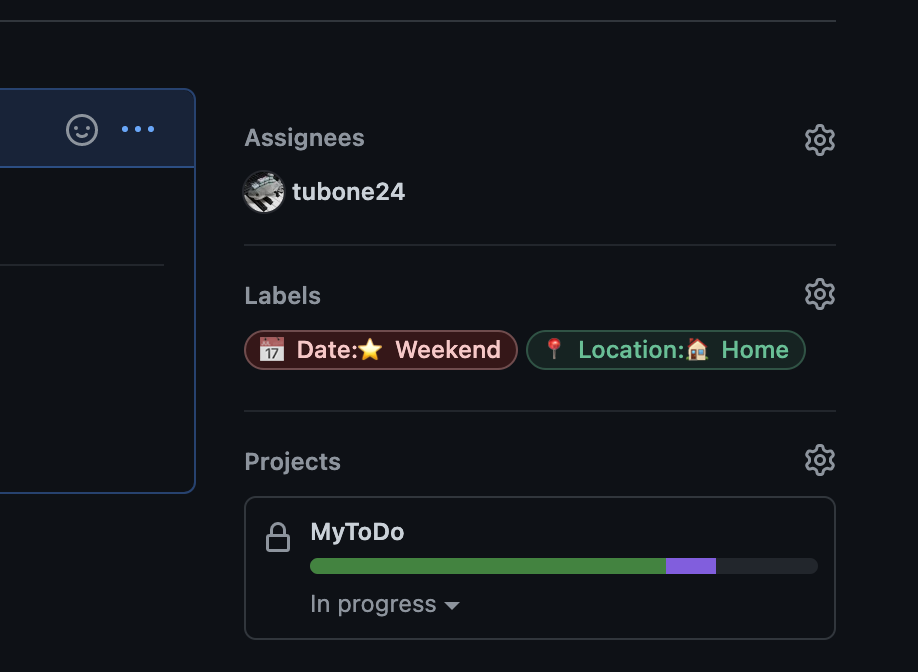The height and width of the screenshot is (672, 918).
Task: Expand the In progress status dropdown
Action: (385, 605)
